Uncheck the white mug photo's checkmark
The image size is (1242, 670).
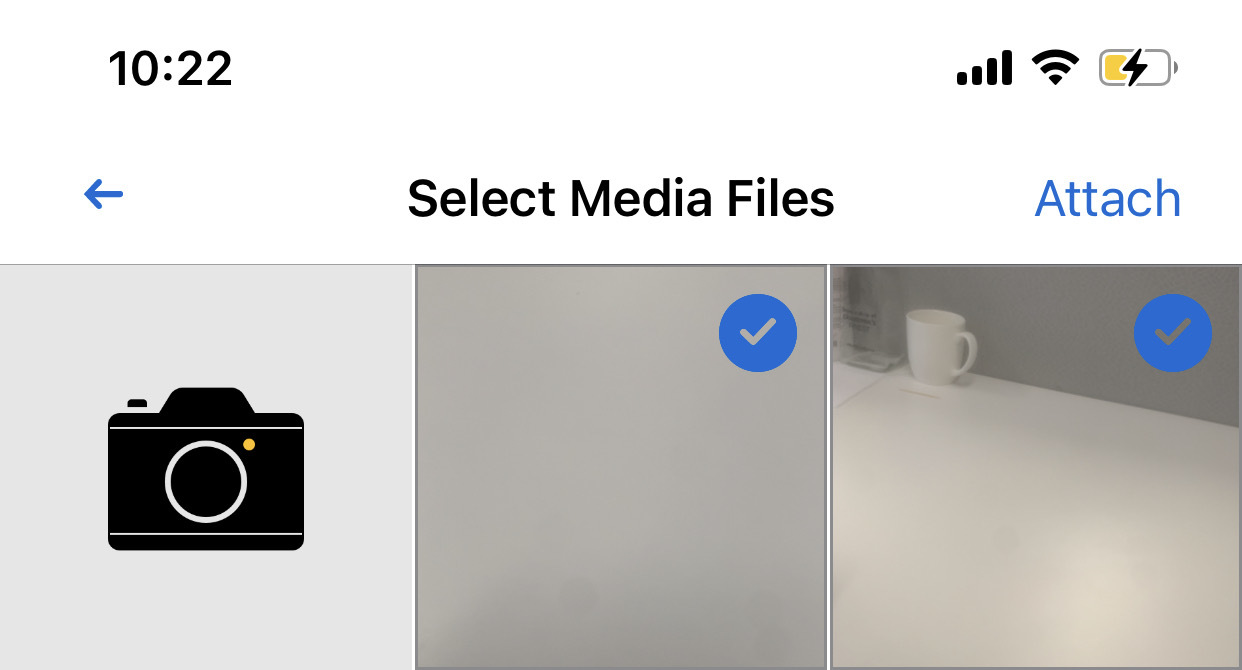[1172, 333]
